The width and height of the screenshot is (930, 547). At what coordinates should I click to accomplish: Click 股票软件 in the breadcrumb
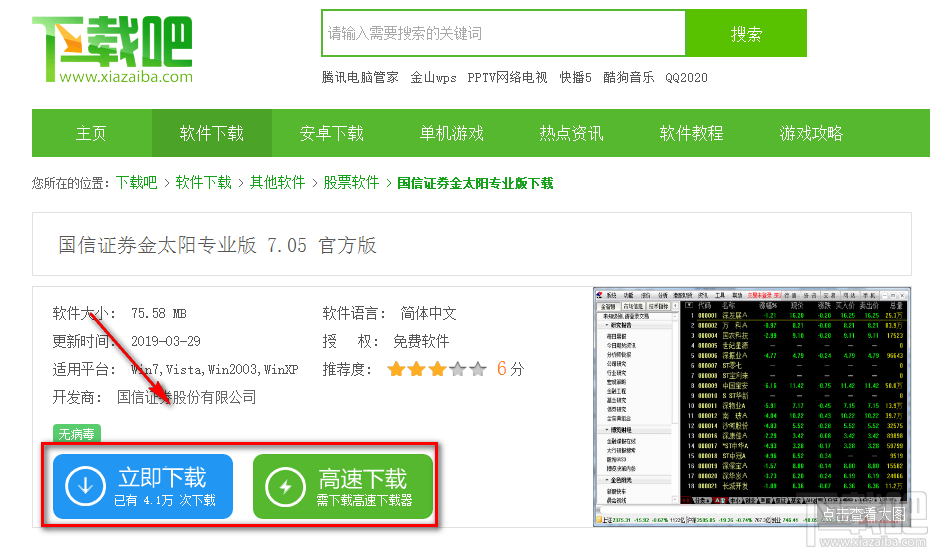coord(351,183)
